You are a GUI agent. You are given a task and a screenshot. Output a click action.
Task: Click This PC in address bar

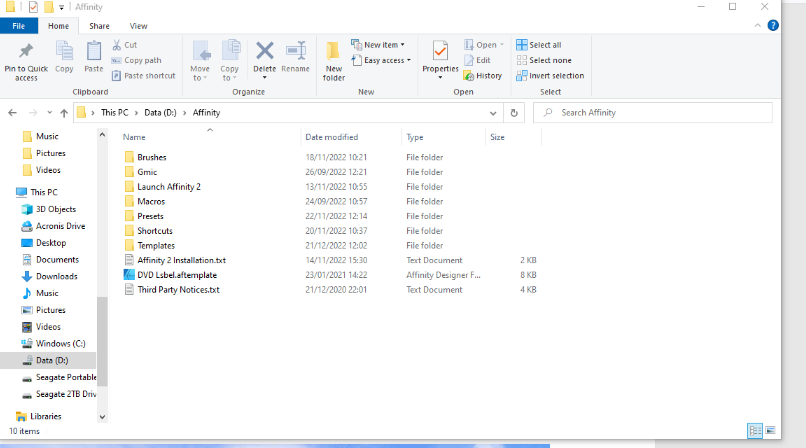click(x=115, y=113)
